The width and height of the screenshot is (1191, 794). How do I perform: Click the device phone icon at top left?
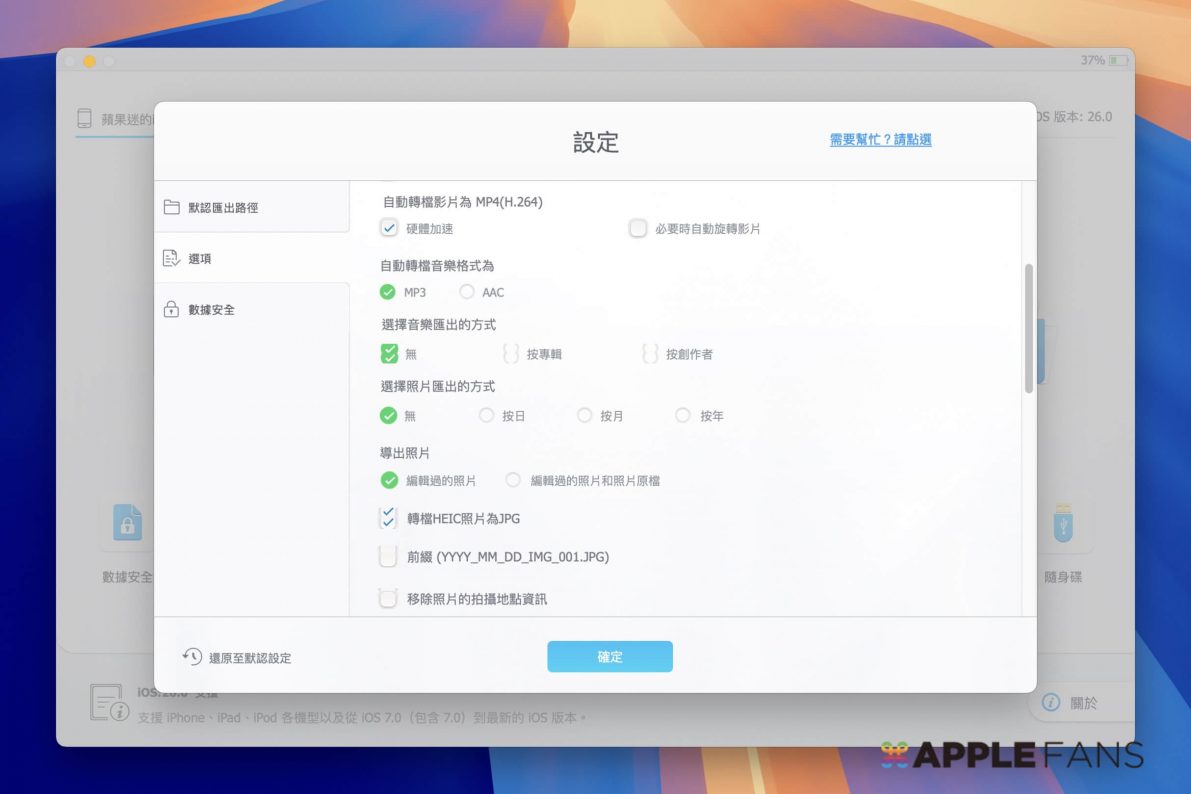[x=85, y=119]
